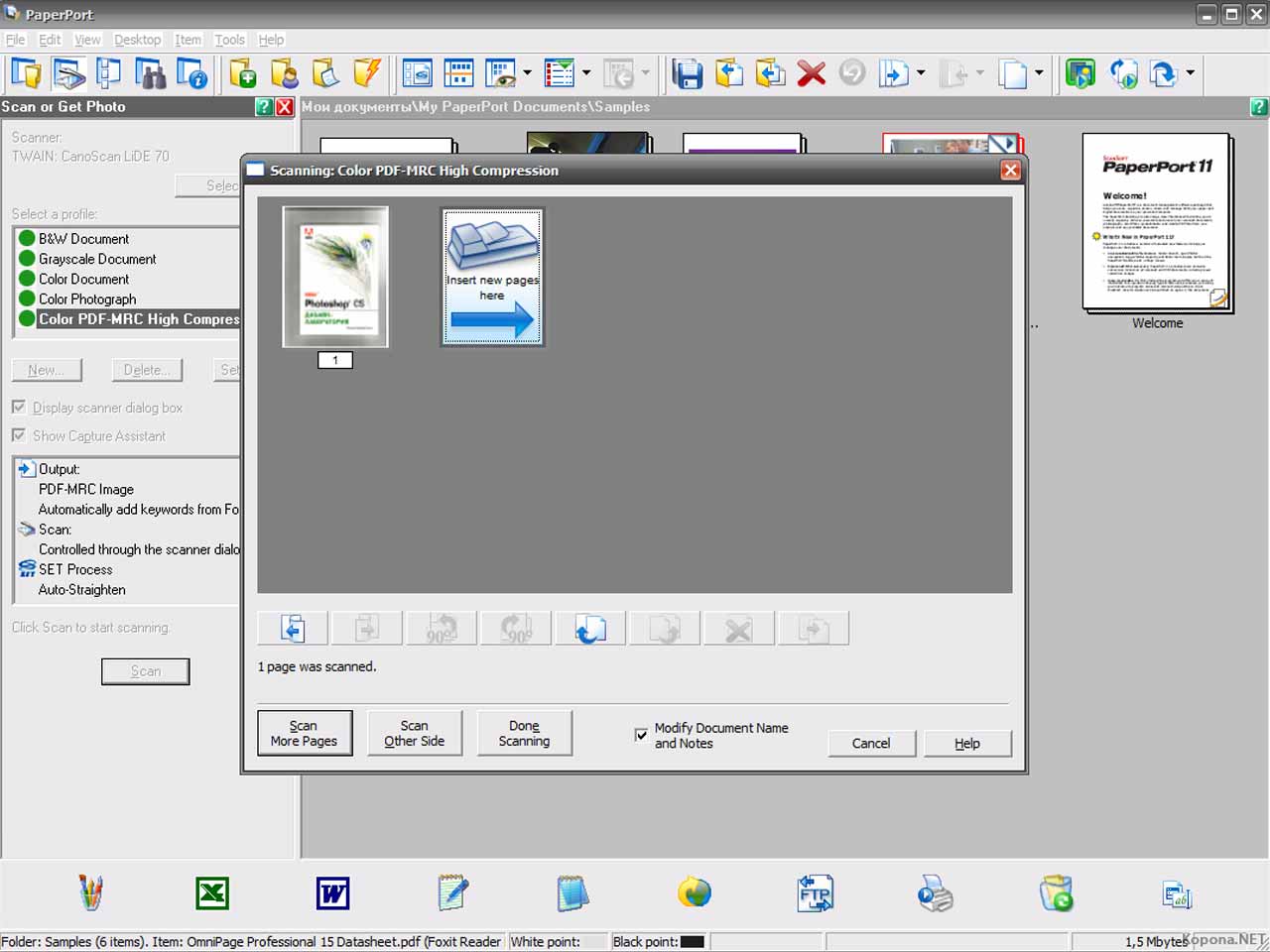1270x952 pixels.
Task: Open the Page Thumbnails toolbar icon
Action: click(x=108, y=73)
